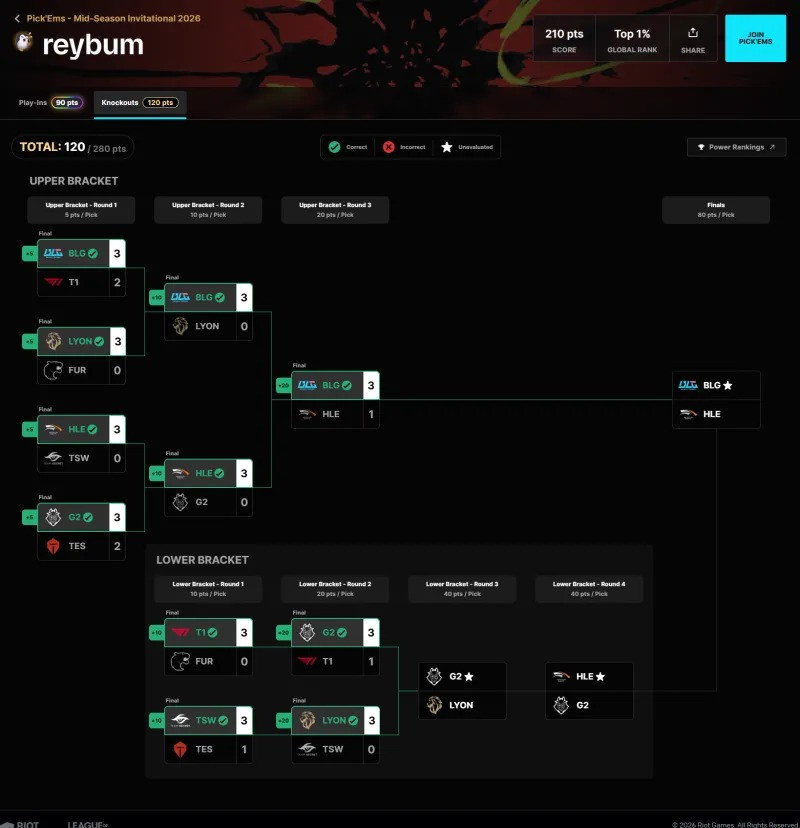Click the TES logo in Lower Round 1
Screen dimensions: 800x828
point(181,749)
